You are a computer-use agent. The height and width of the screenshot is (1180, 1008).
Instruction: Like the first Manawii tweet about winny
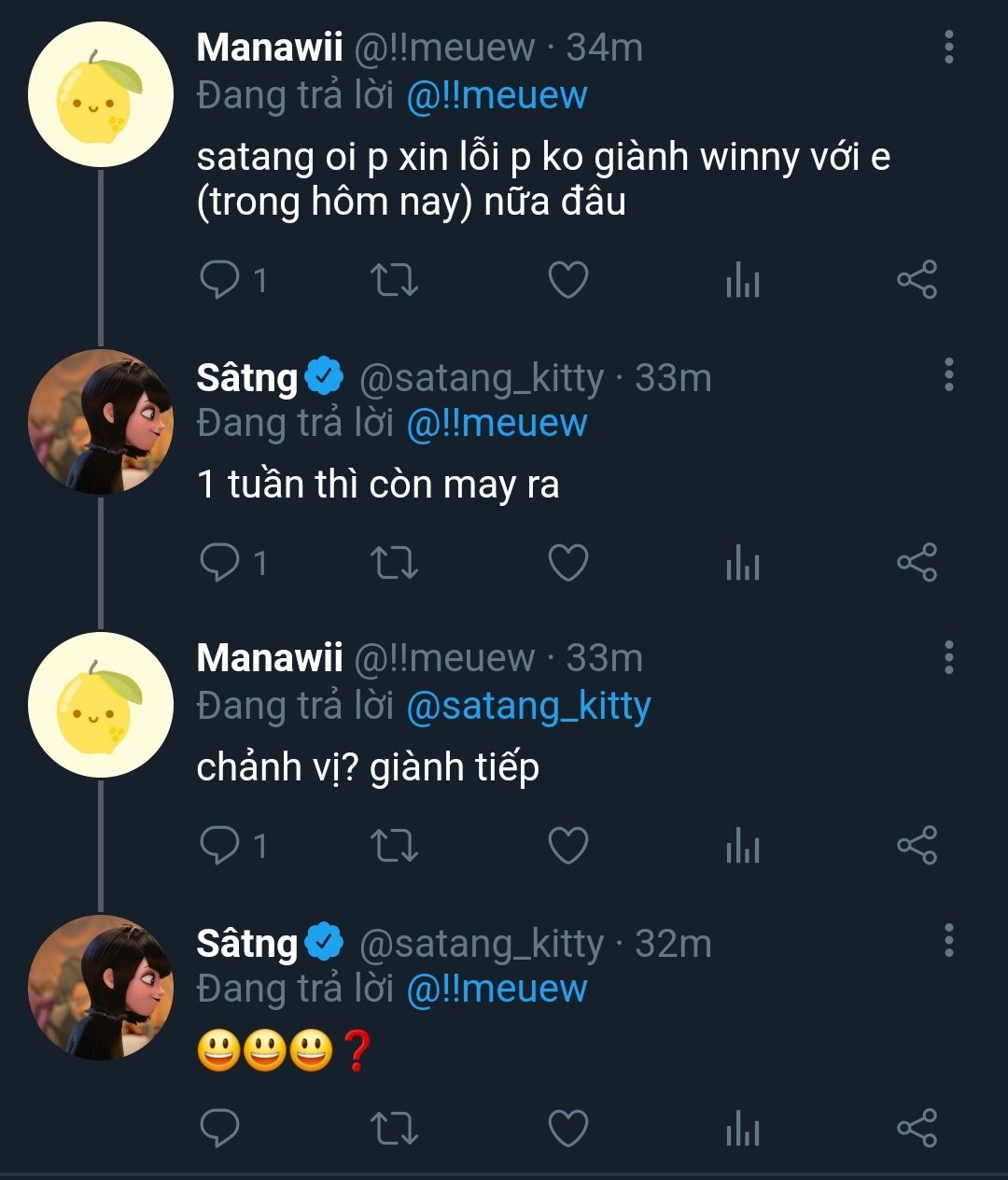[567, 280]
